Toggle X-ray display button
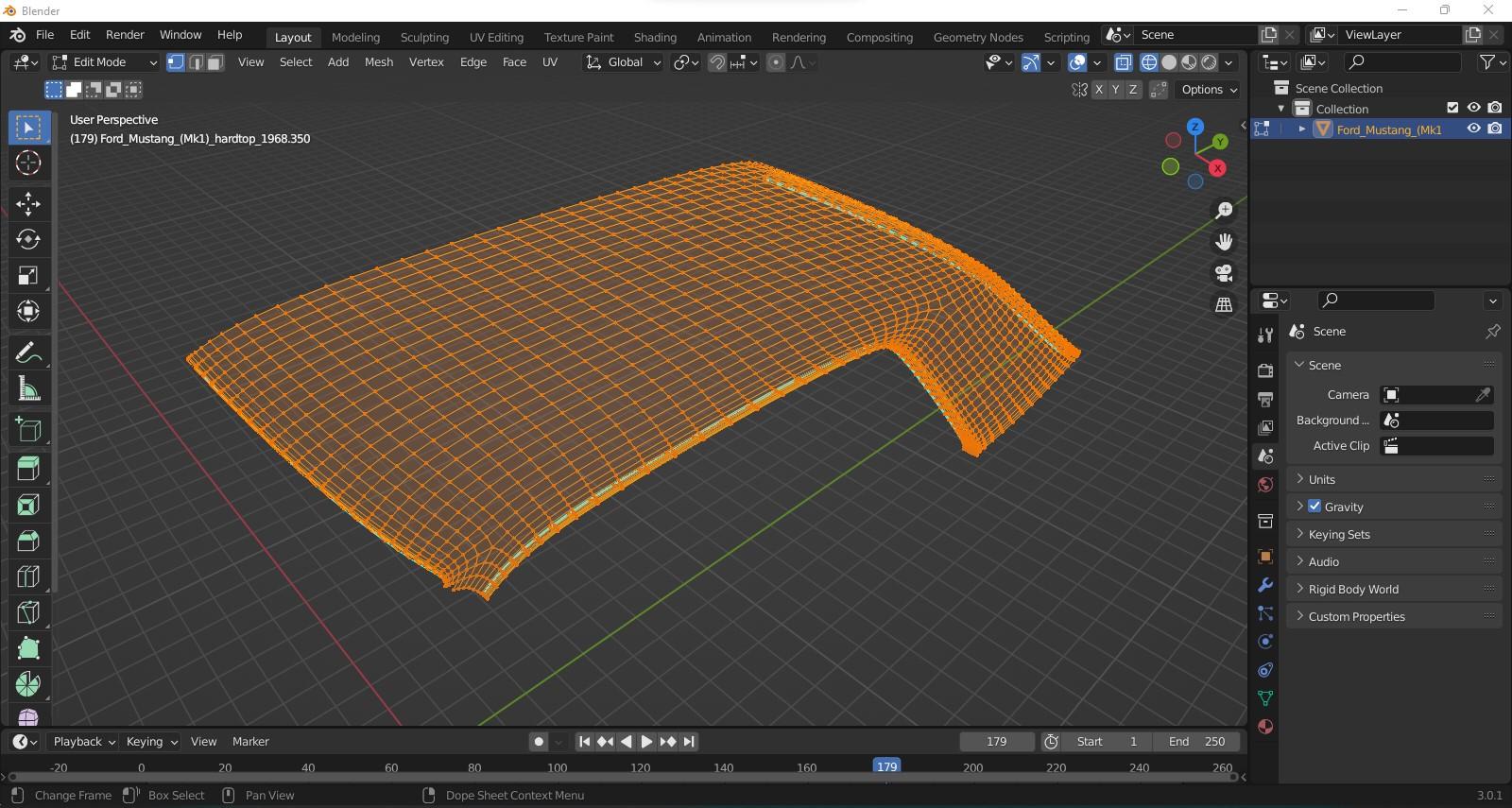 (x=1124, y=62)
